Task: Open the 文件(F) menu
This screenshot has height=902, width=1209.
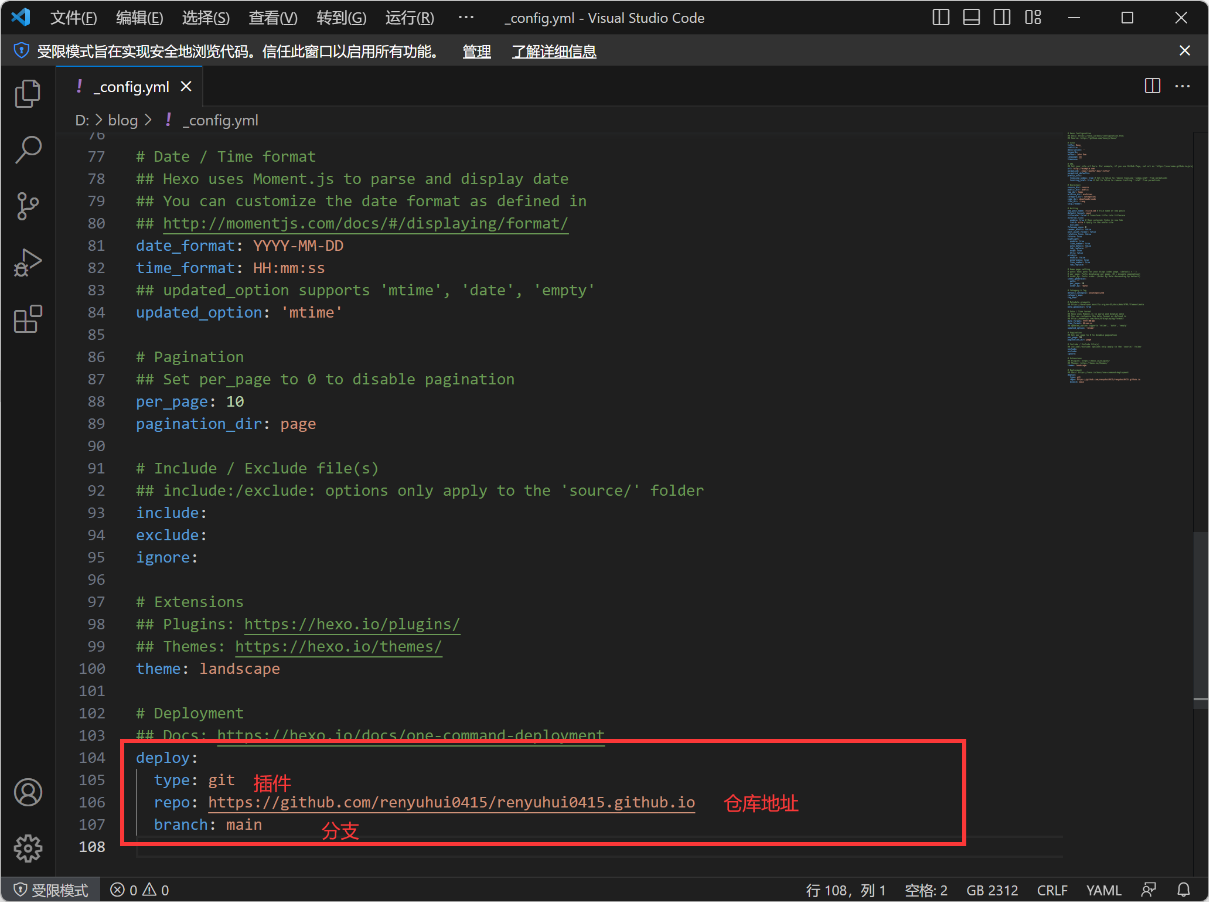Action: (x=74, y=18)
